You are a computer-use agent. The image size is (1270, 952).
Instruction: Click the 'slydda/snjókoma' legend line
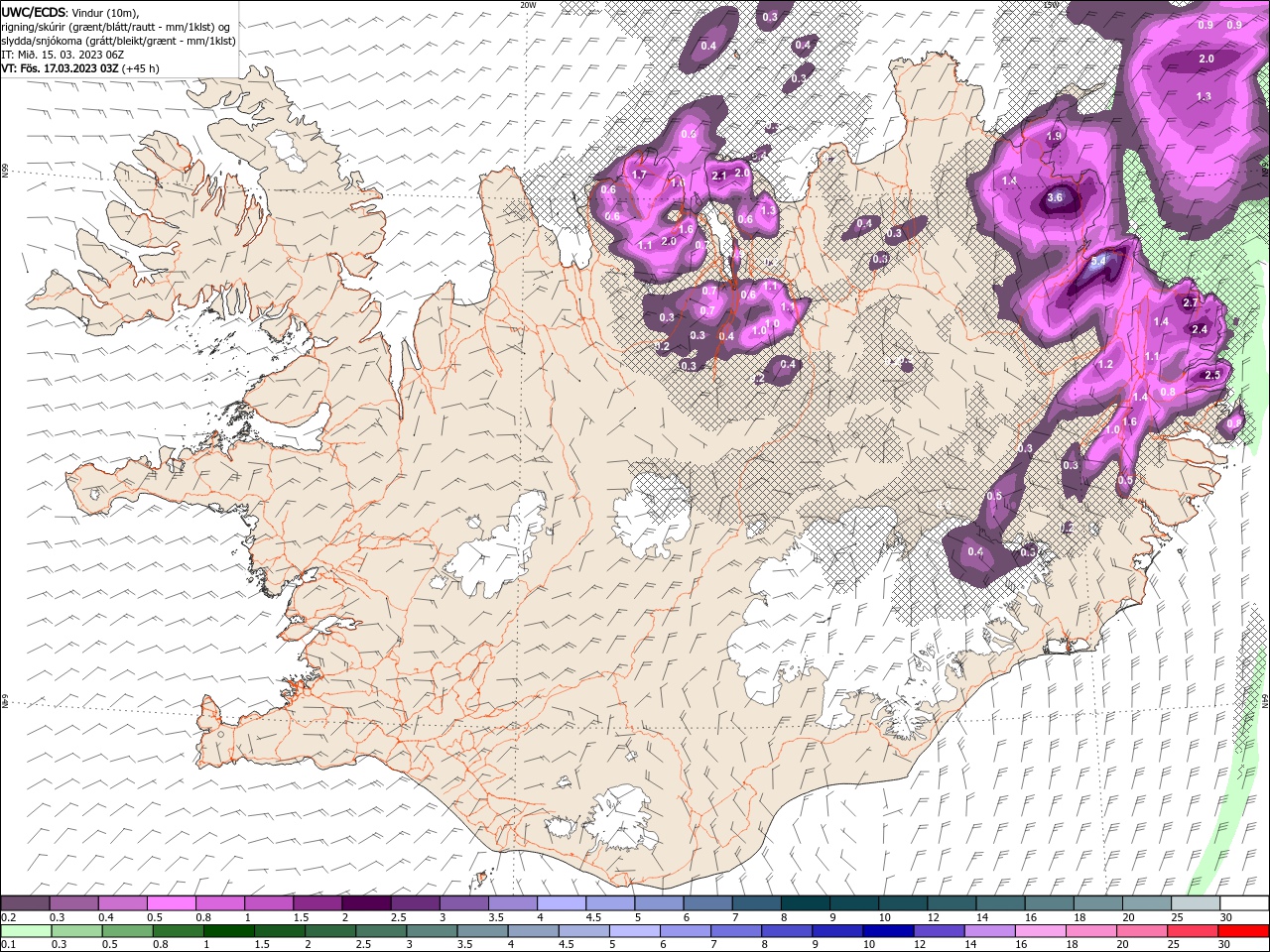[118, 41]
